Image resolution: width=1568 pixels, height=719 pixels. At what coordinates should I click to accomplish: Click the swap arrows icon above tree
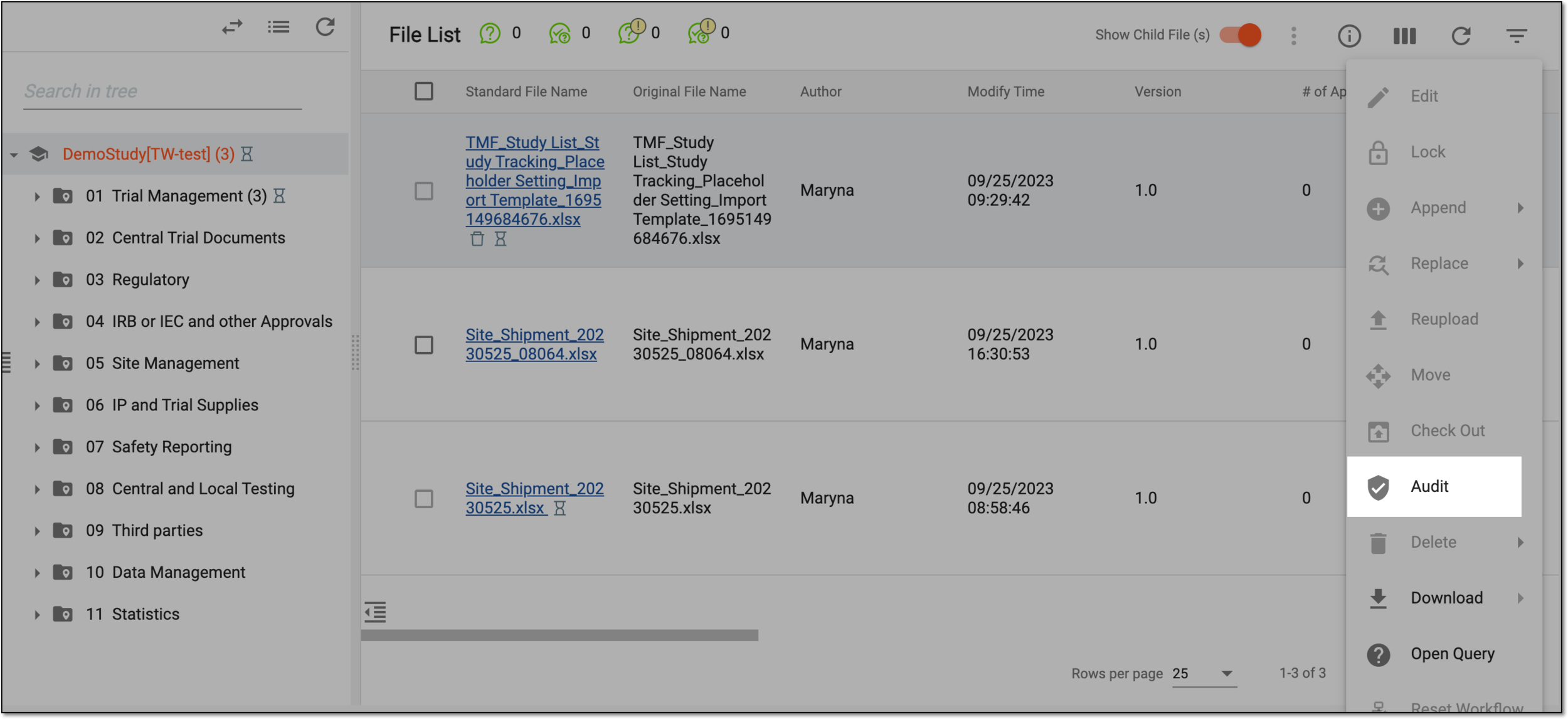(232, 27)
